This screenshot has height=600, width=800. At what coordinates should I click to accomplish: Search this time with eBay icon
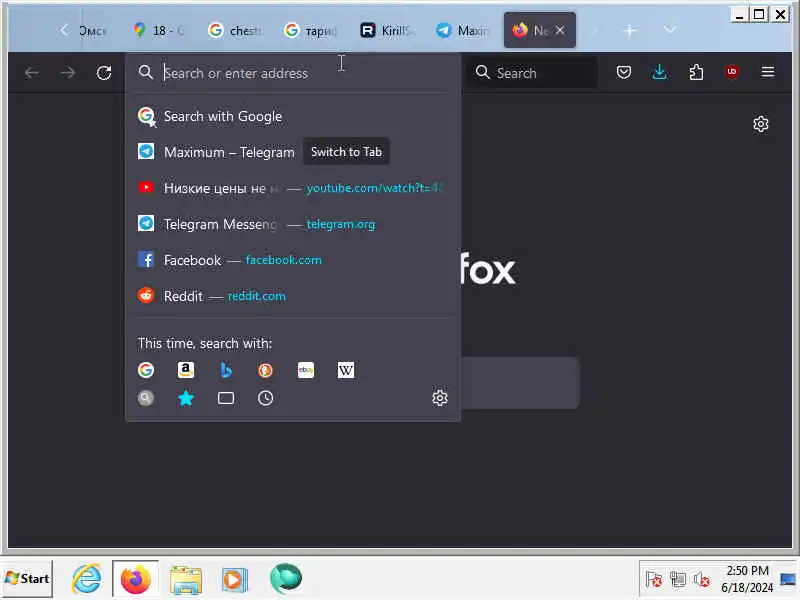[x=306, y=370]
